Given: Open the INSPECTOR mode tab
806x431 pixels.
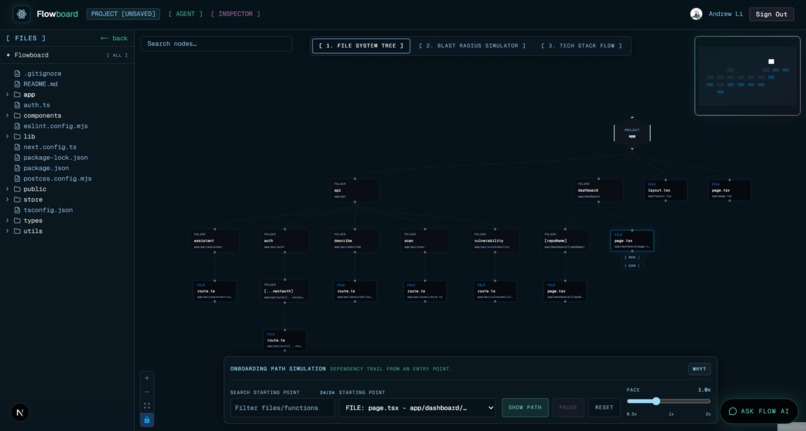Looking at the screenshot, I should [x=235, y=14].
